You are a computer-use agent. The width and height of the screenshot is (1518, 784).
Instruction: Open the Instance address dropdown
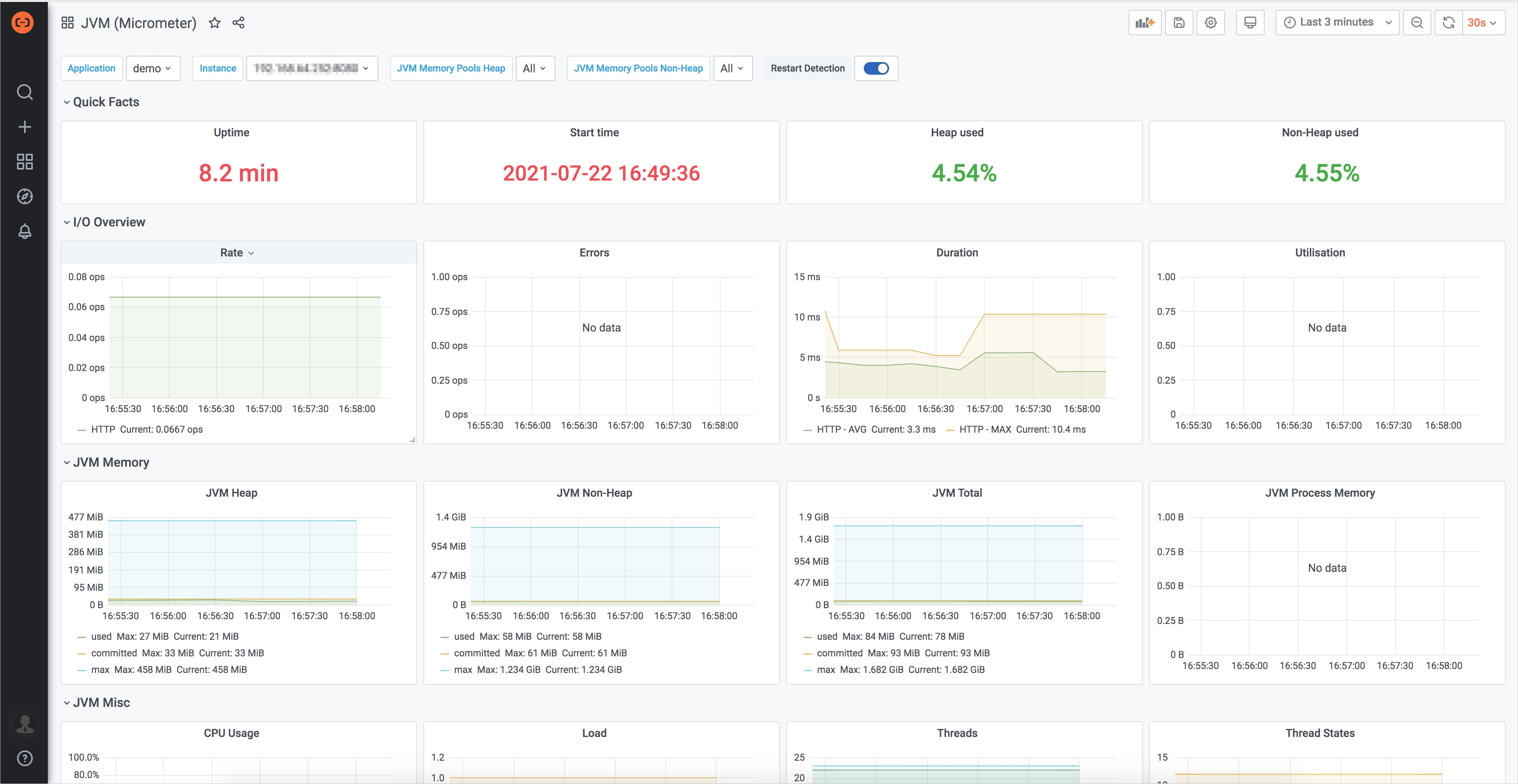[312, 68]
